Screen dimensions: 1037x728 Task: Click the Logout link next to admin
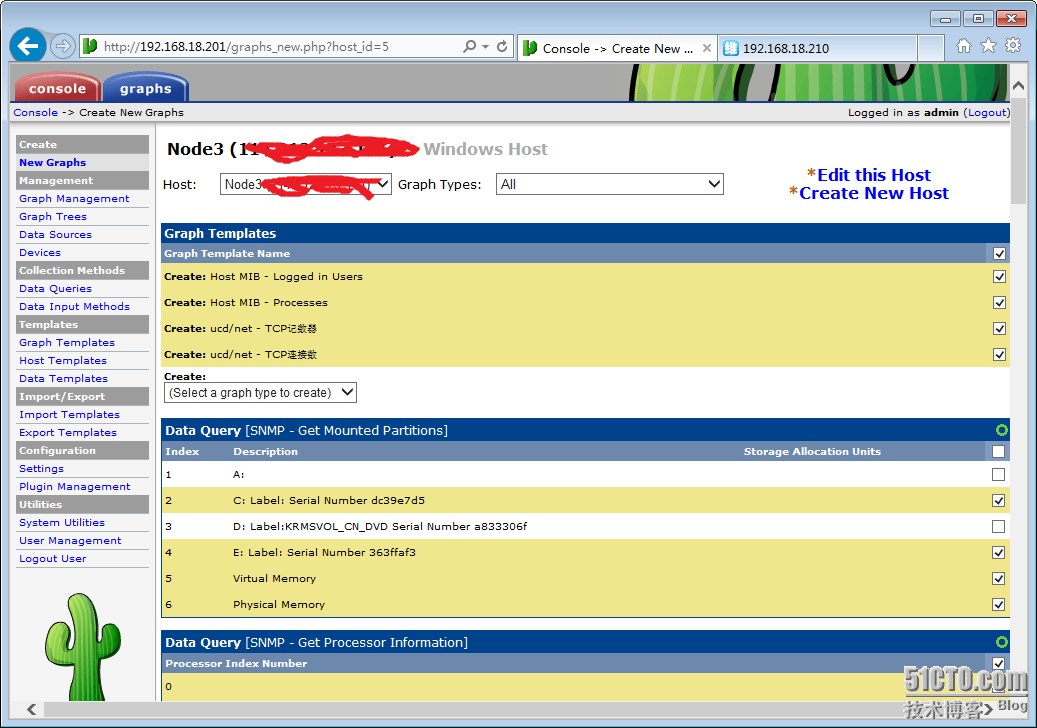click(x=987, y=112)
